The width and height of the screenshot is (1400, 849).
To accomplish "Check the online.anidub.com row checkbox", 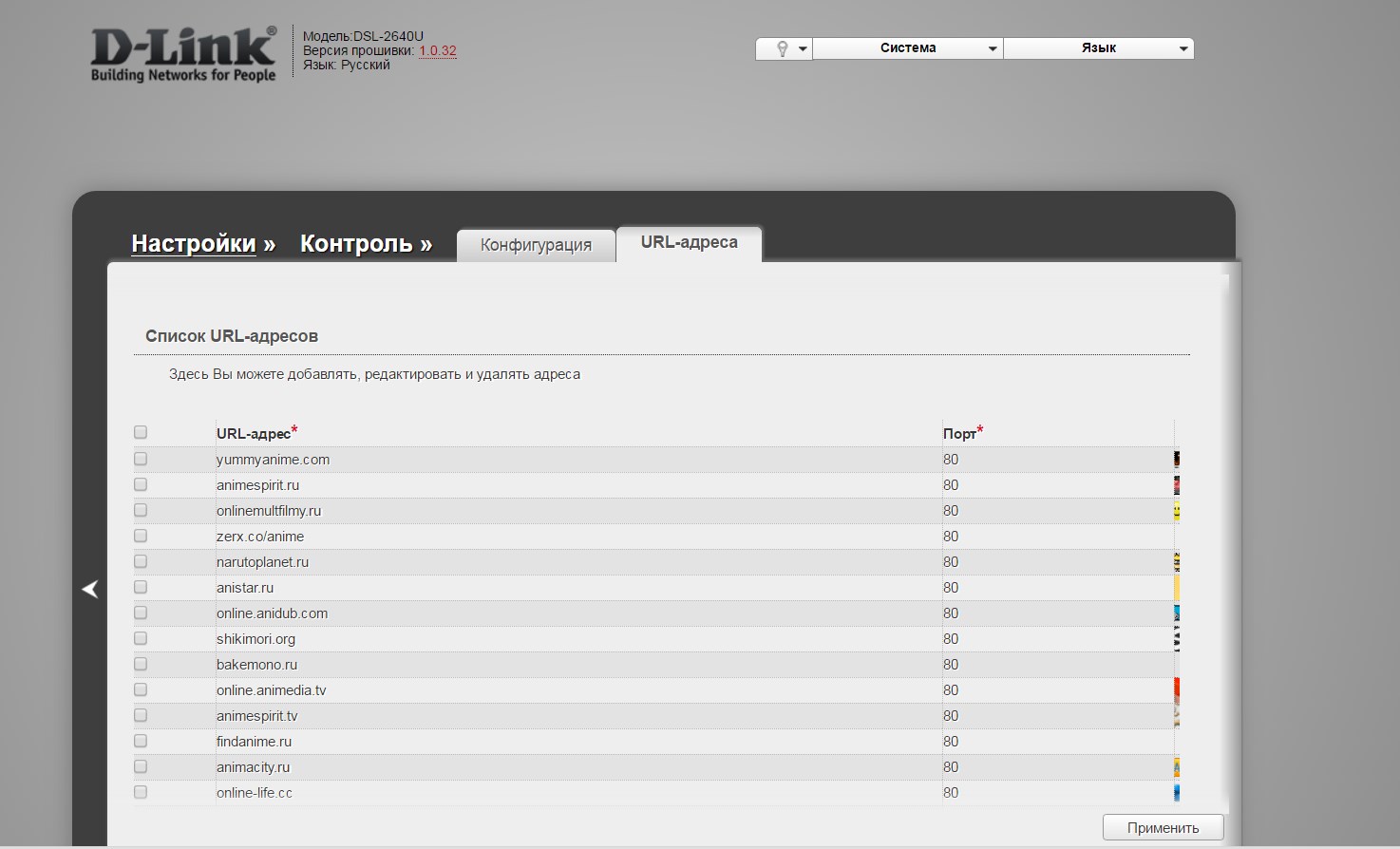I will (141, 613).
